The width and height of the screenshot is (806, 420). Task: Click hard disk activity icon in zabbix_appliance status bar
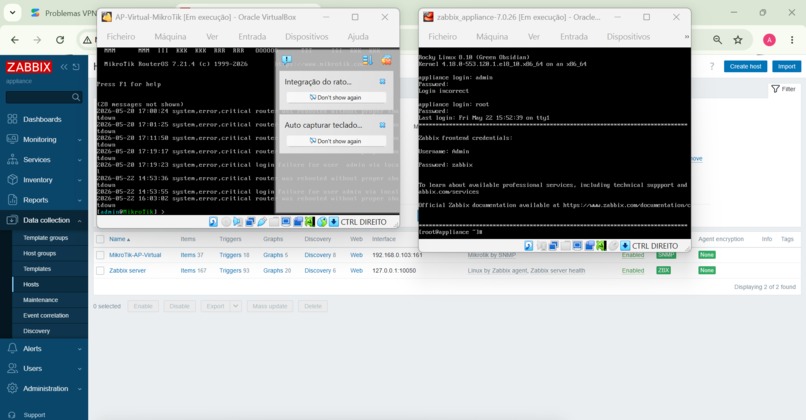[528, 246]
